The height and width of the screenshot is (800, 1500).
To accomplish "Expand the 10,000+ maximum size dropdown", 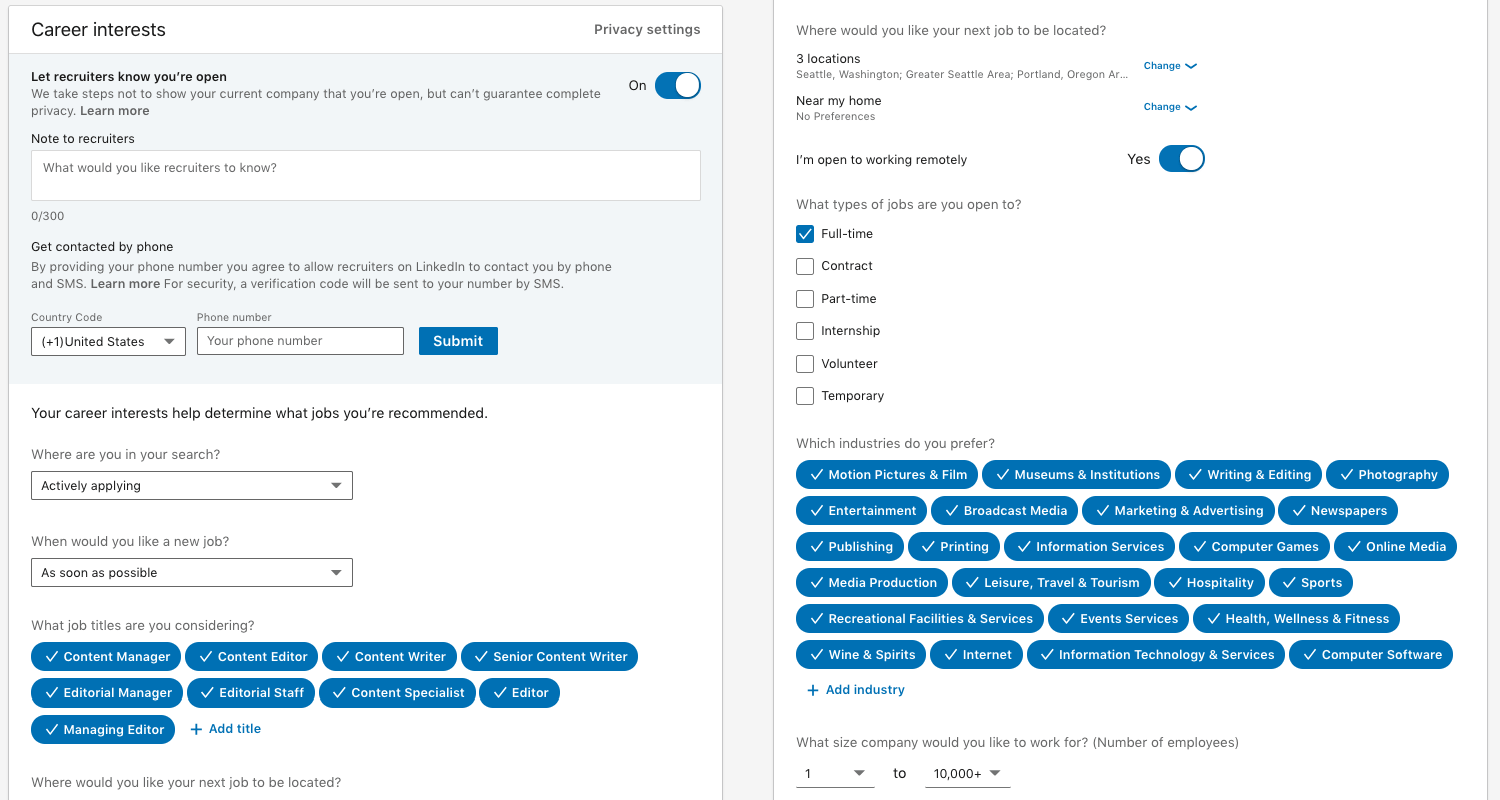I will pos(966,772).
